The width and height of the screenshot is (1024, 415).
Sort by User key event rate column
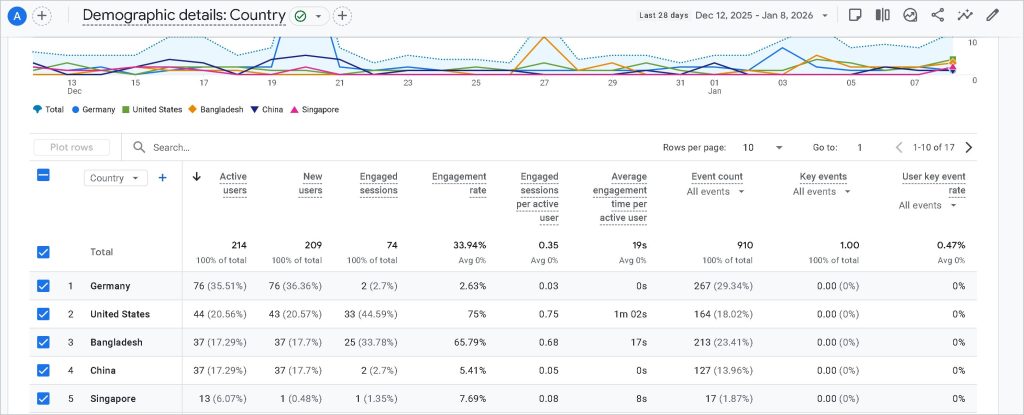click(934, 184)
